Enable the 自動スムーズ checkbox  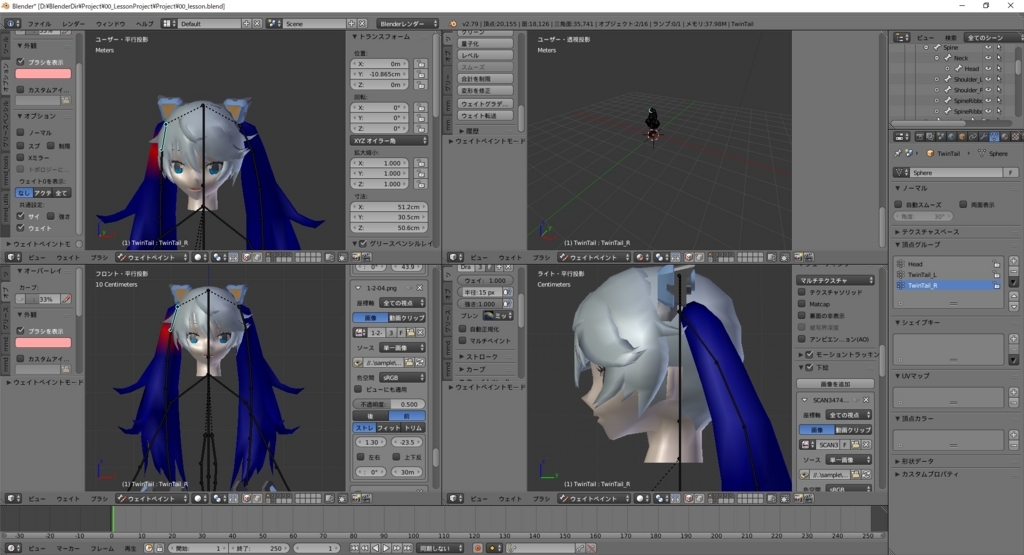[899, 204]
